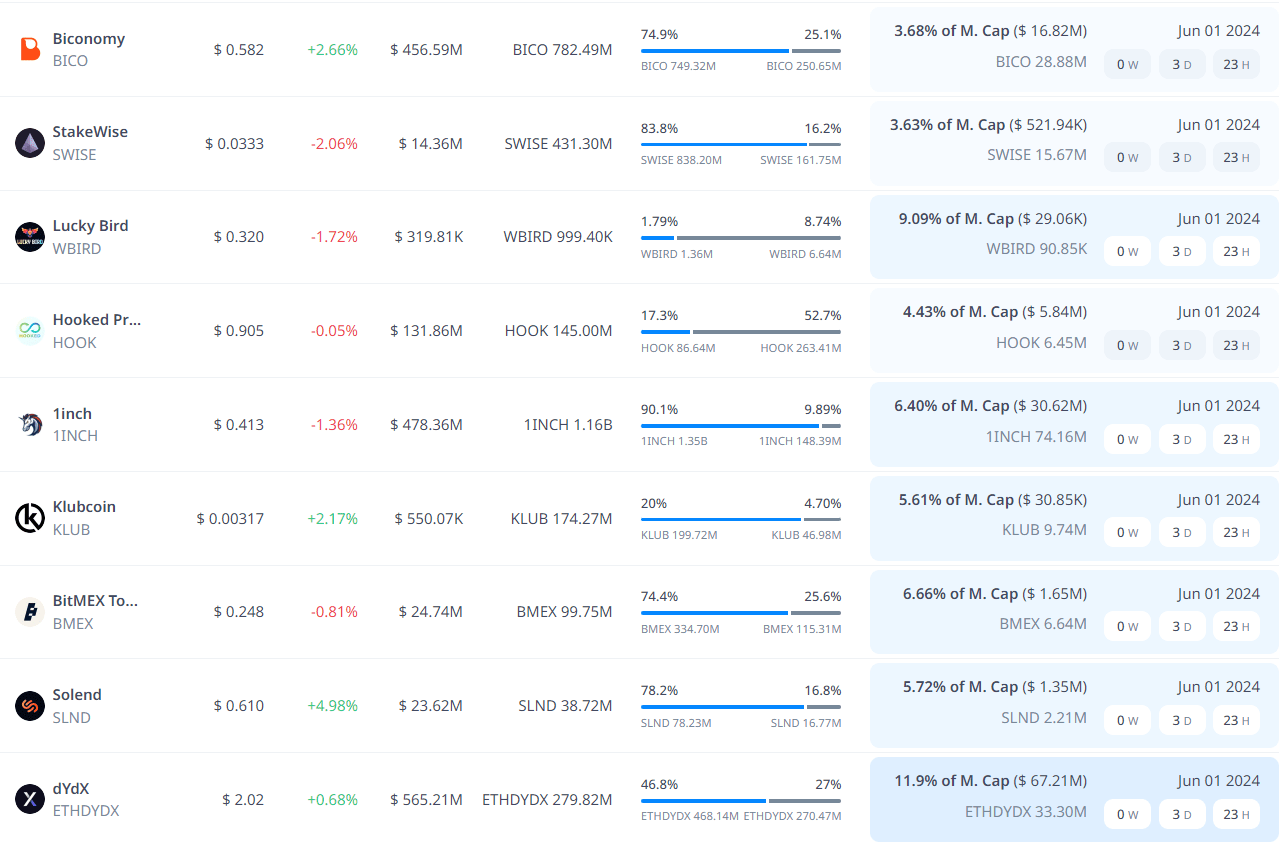Click the 23 H countdown badge for Biconomy
This screenshot has height=845, width=1284.
pos(1236,65)
